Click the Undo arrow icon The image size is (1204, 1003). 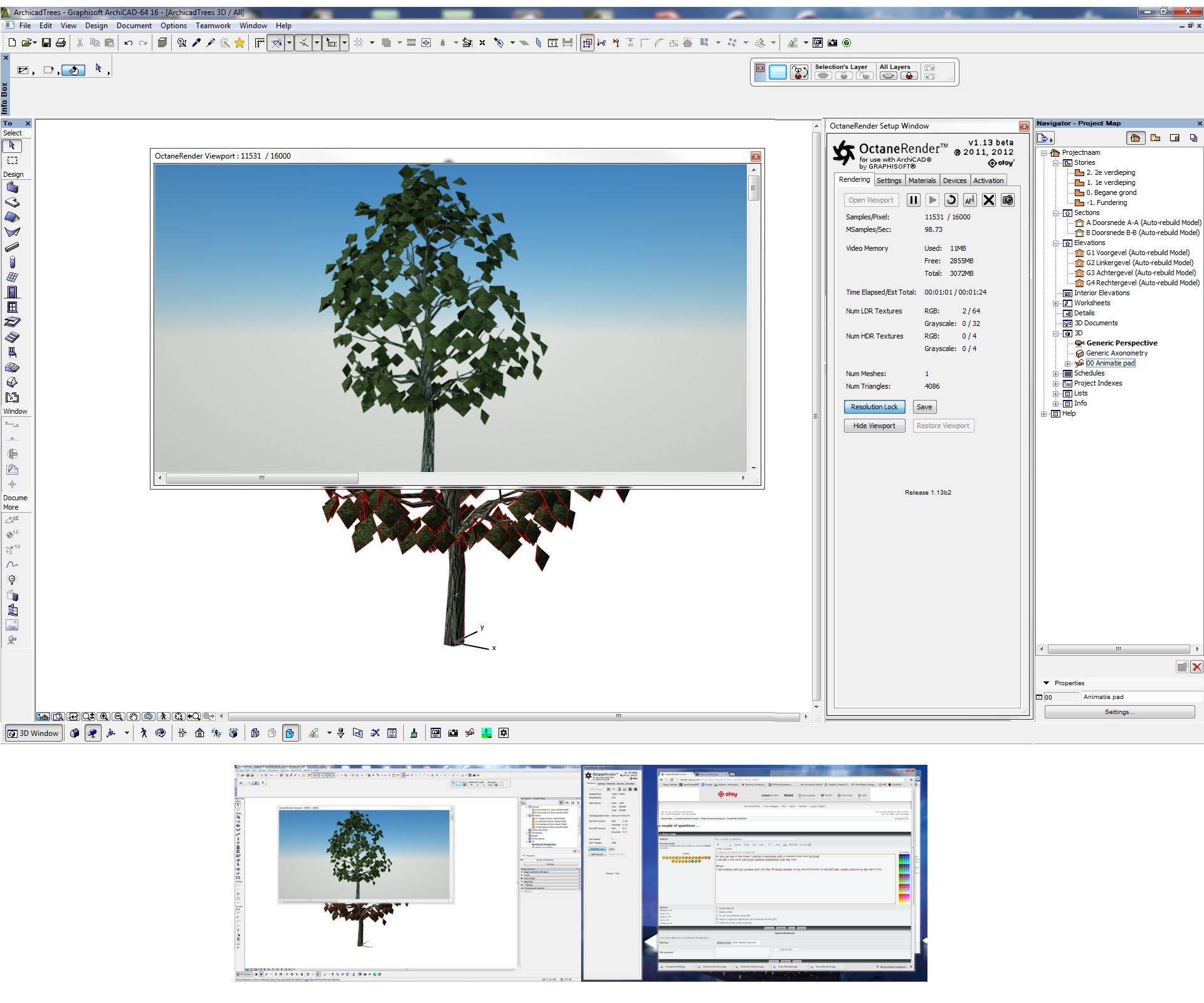click(128, 43)
